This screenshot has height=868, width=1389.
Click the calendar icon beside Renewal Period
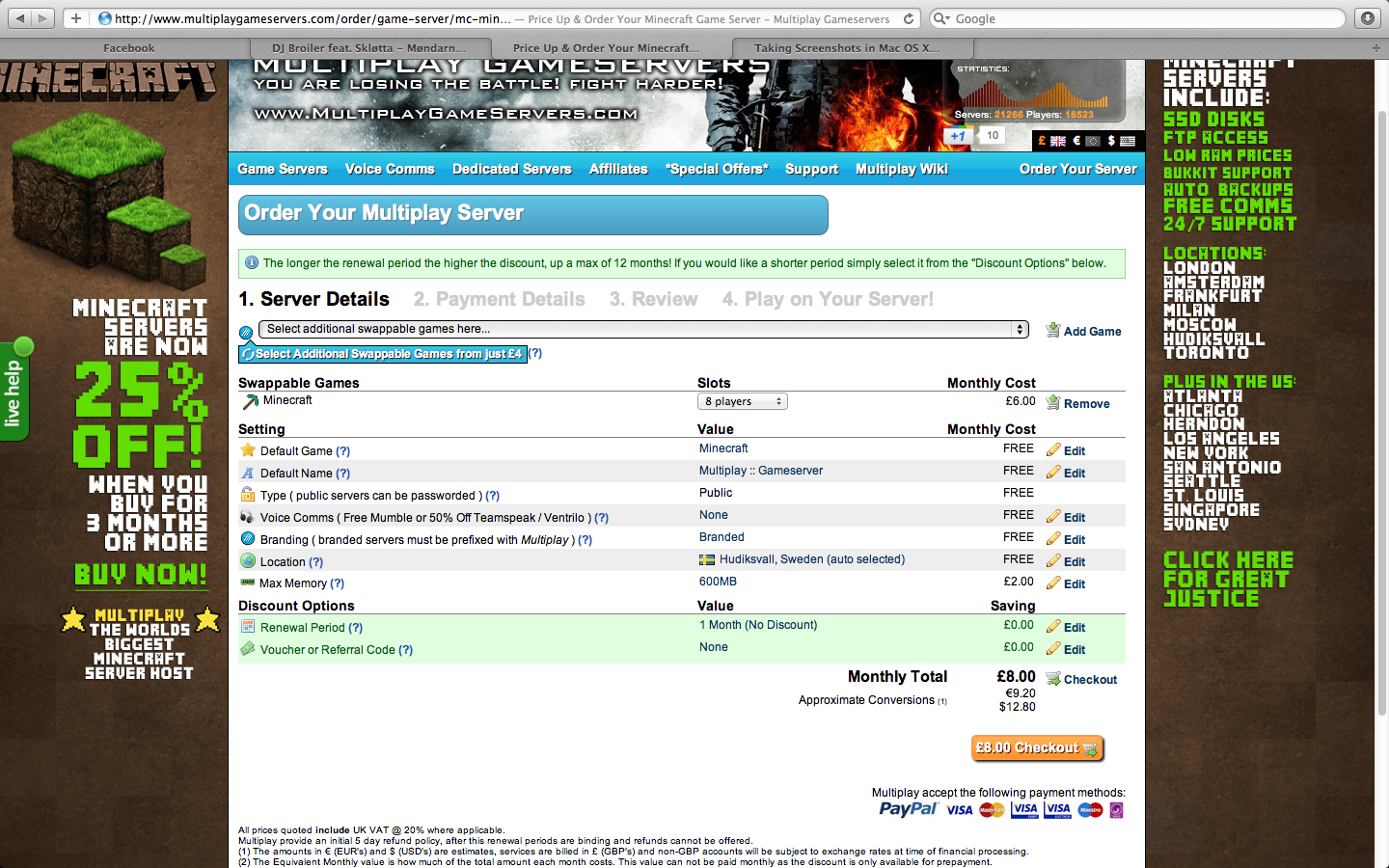[248, 627]
